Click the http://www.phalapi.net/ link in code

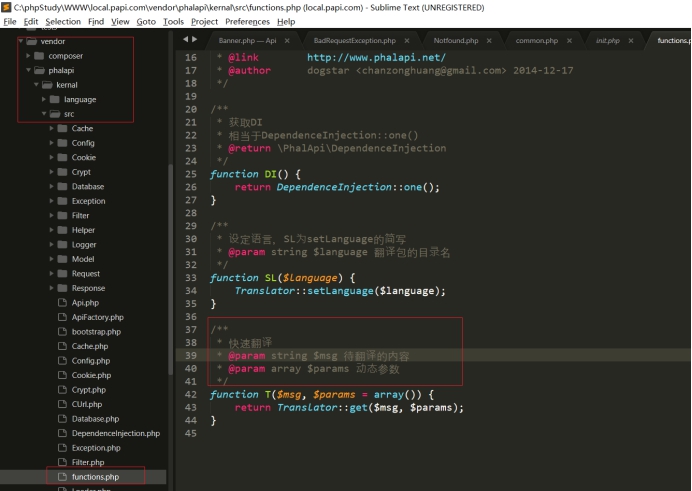click(x=376, y=57)
